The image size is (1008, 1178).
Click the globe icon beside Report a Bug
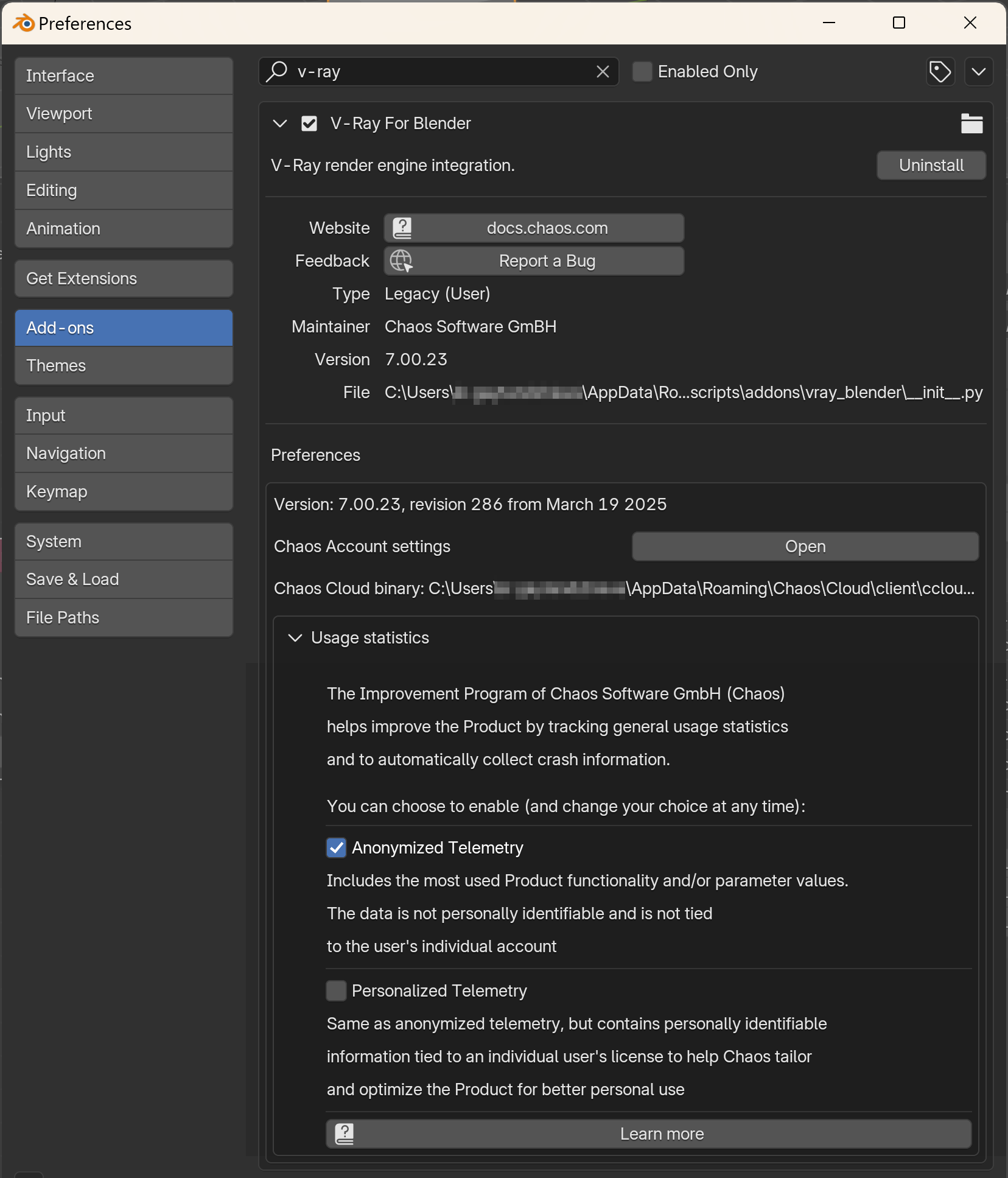[x=402, y=261]
